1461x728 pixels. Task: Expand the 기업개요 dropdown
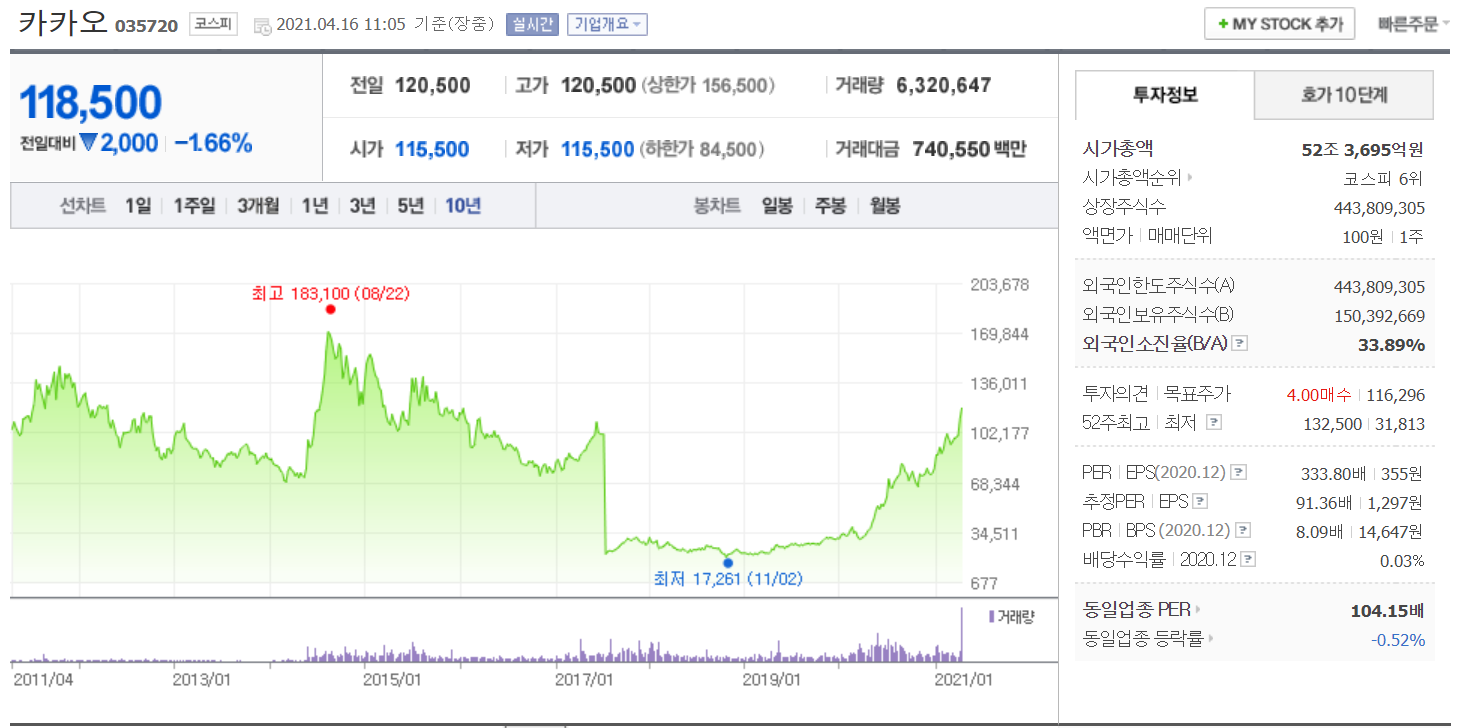click(x=607, y=24)
